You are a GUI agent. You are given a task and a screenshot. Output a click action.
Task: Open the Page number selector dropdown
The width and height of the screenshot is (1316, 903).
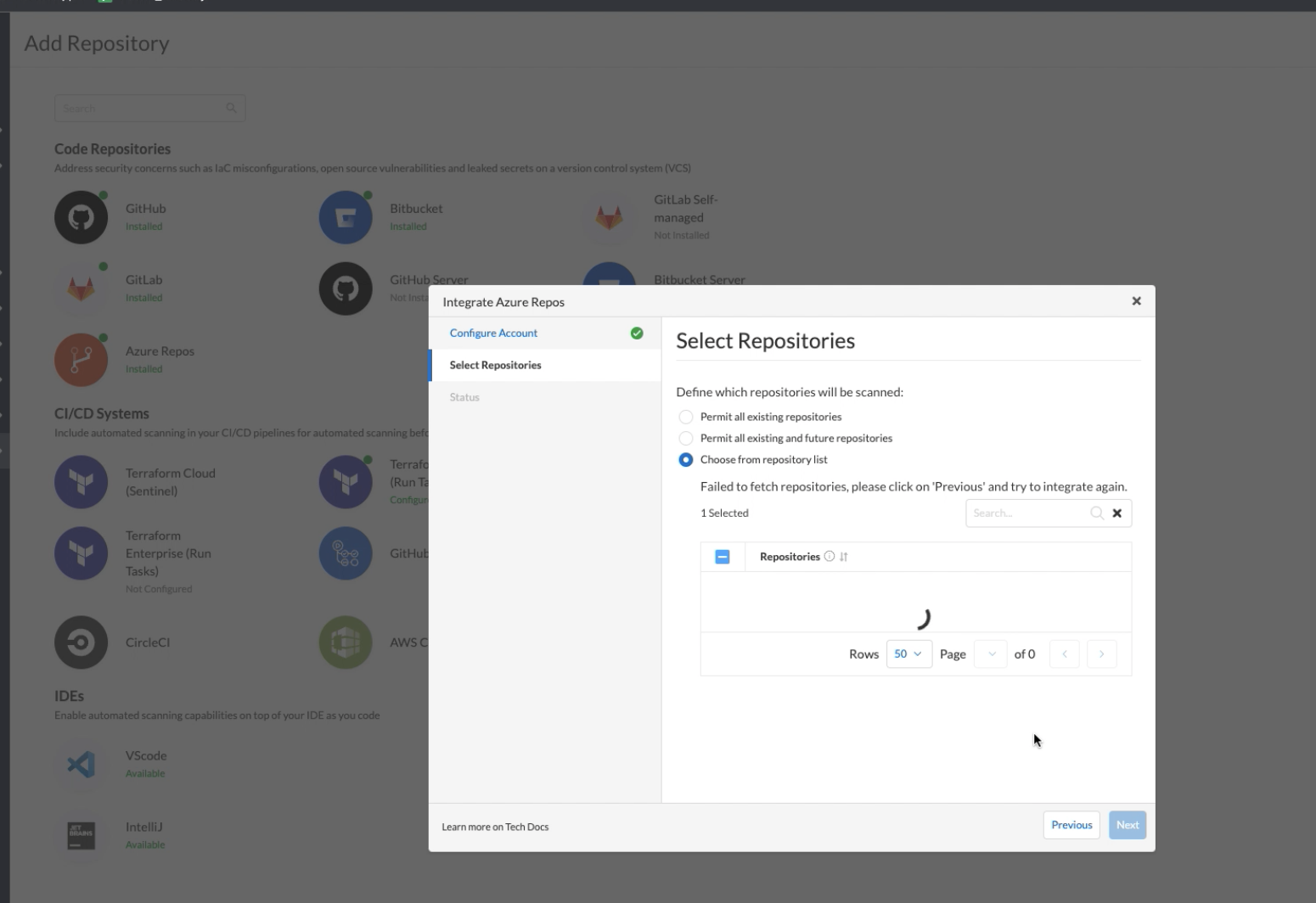tap(990, 653)
